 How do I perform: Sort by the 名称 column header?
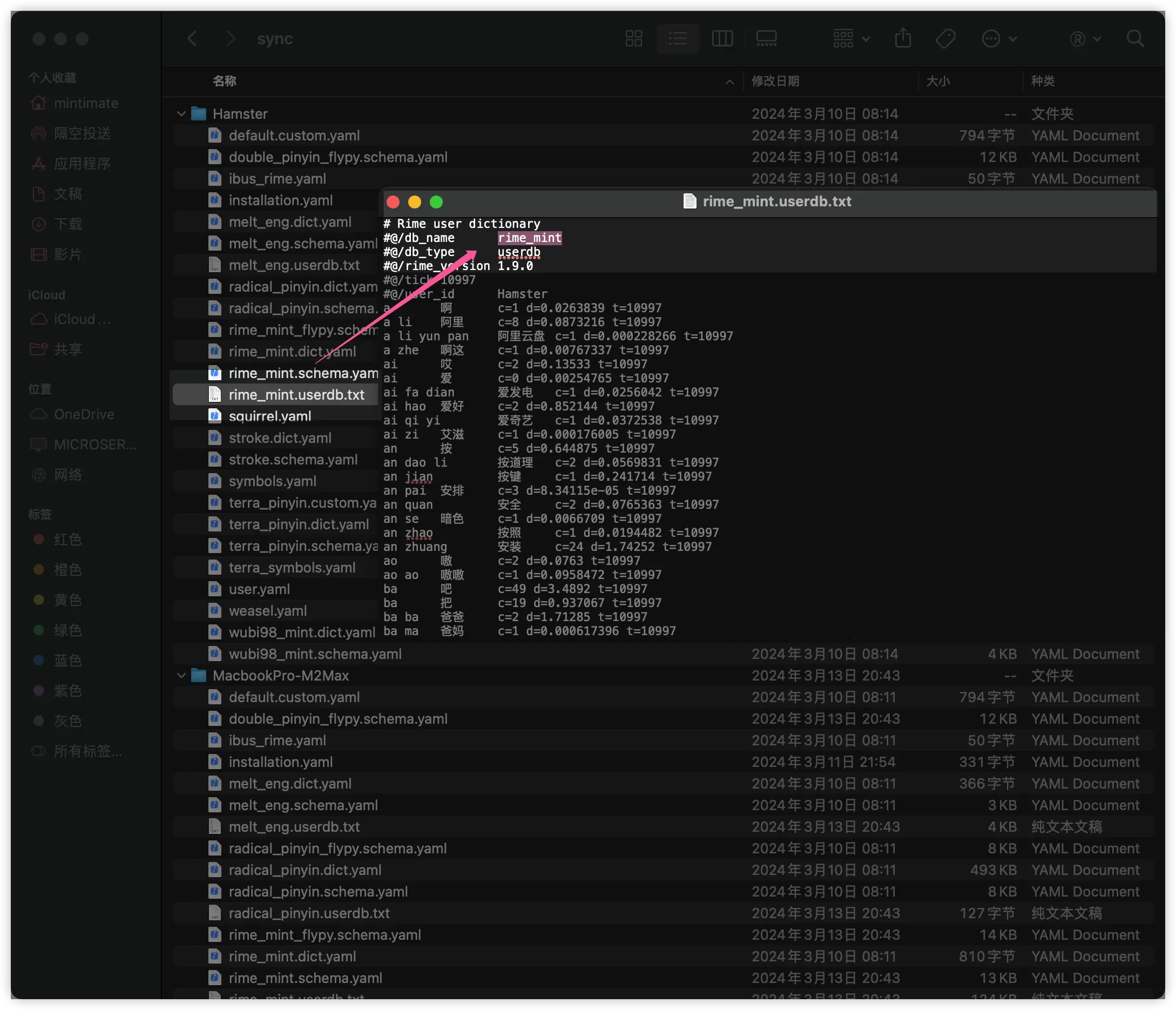[x=225, y=81]
